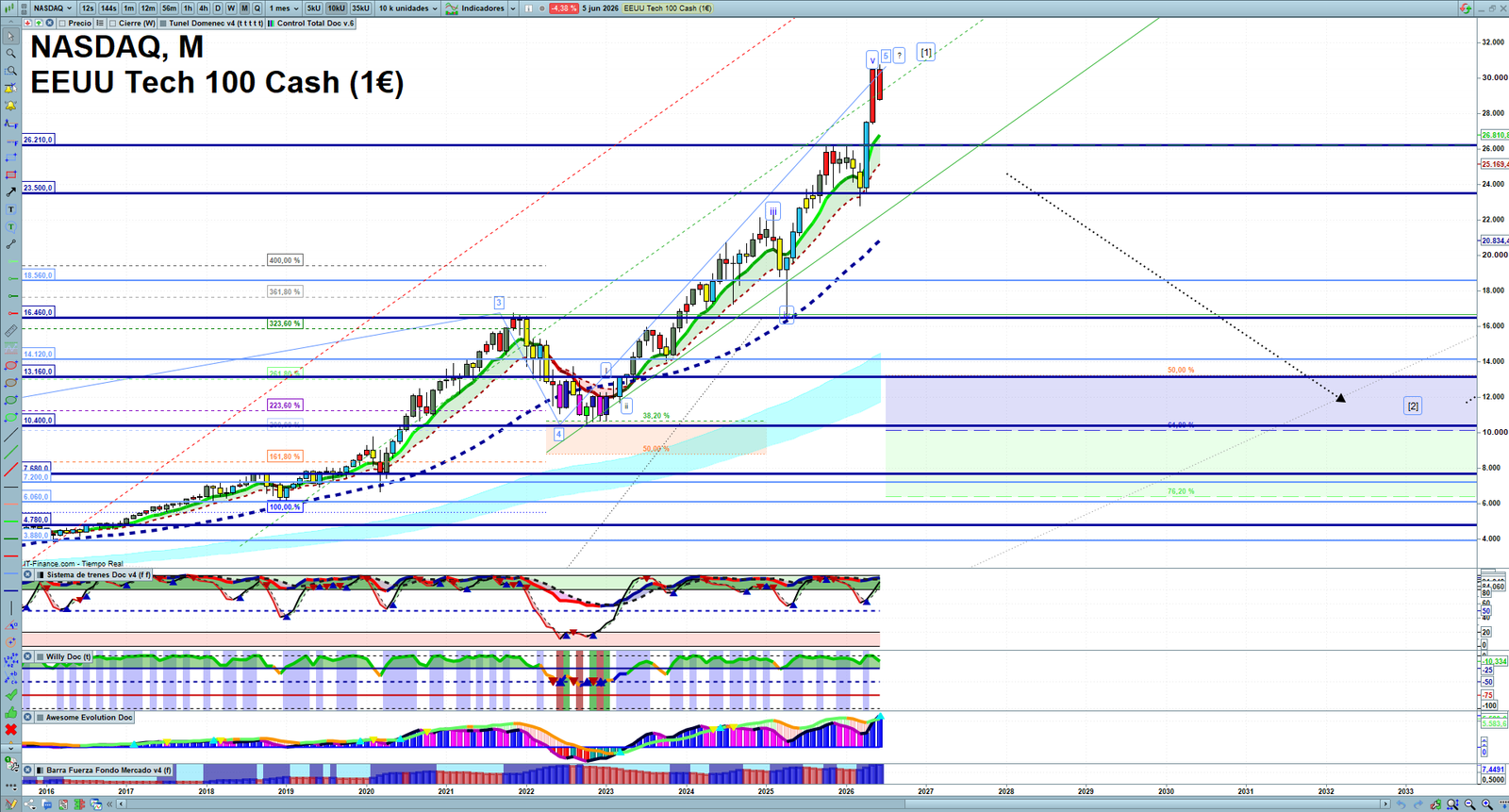Select the M monthly timeframe

[244, 8]
